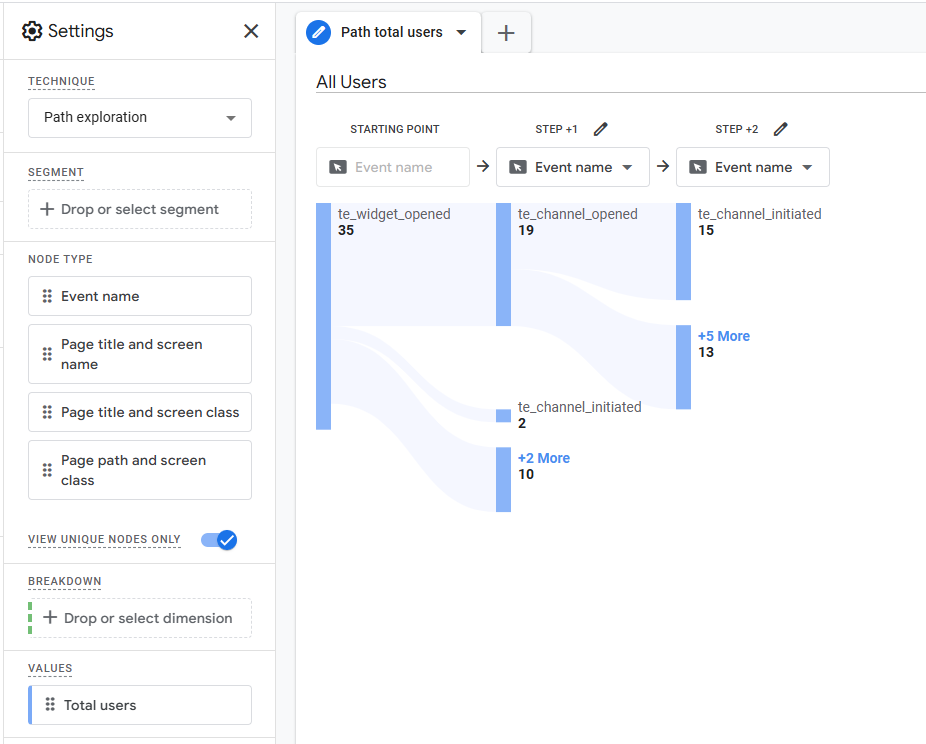Click the plus icon to add new tab
The width and height of the screenshot is (926, 744).
(x=506, y=33)
